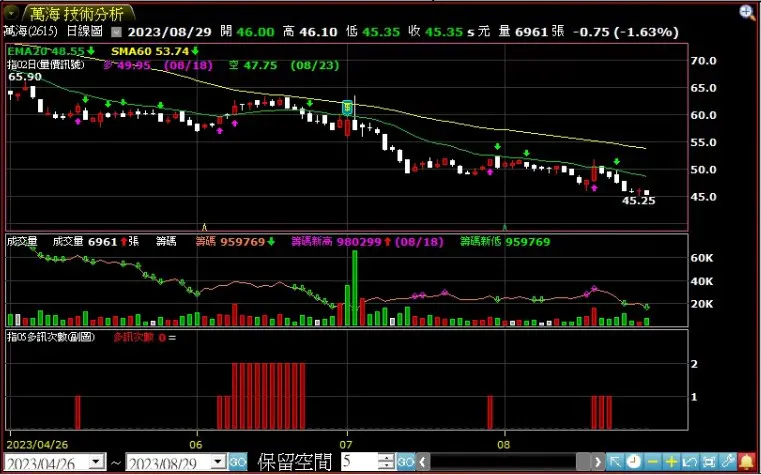Click the GO button after 保留空間
Viewport: 761px width, 475px height.
406,461
